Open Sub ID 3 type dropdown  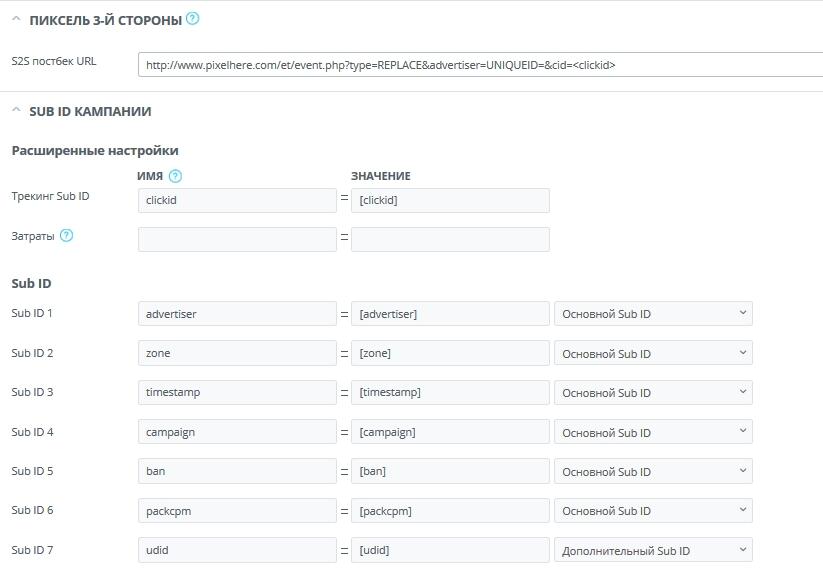653,392
